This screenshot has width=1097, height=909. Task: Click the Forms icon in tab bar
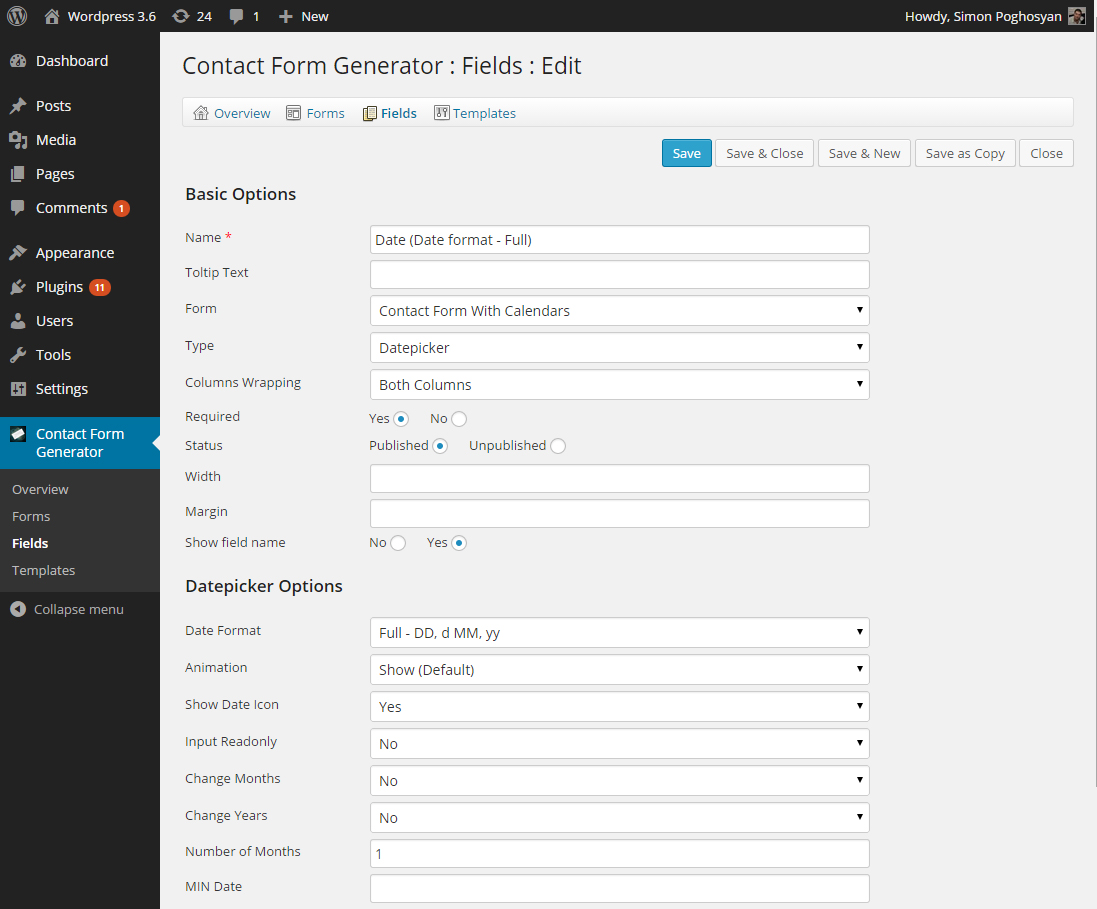293,113
